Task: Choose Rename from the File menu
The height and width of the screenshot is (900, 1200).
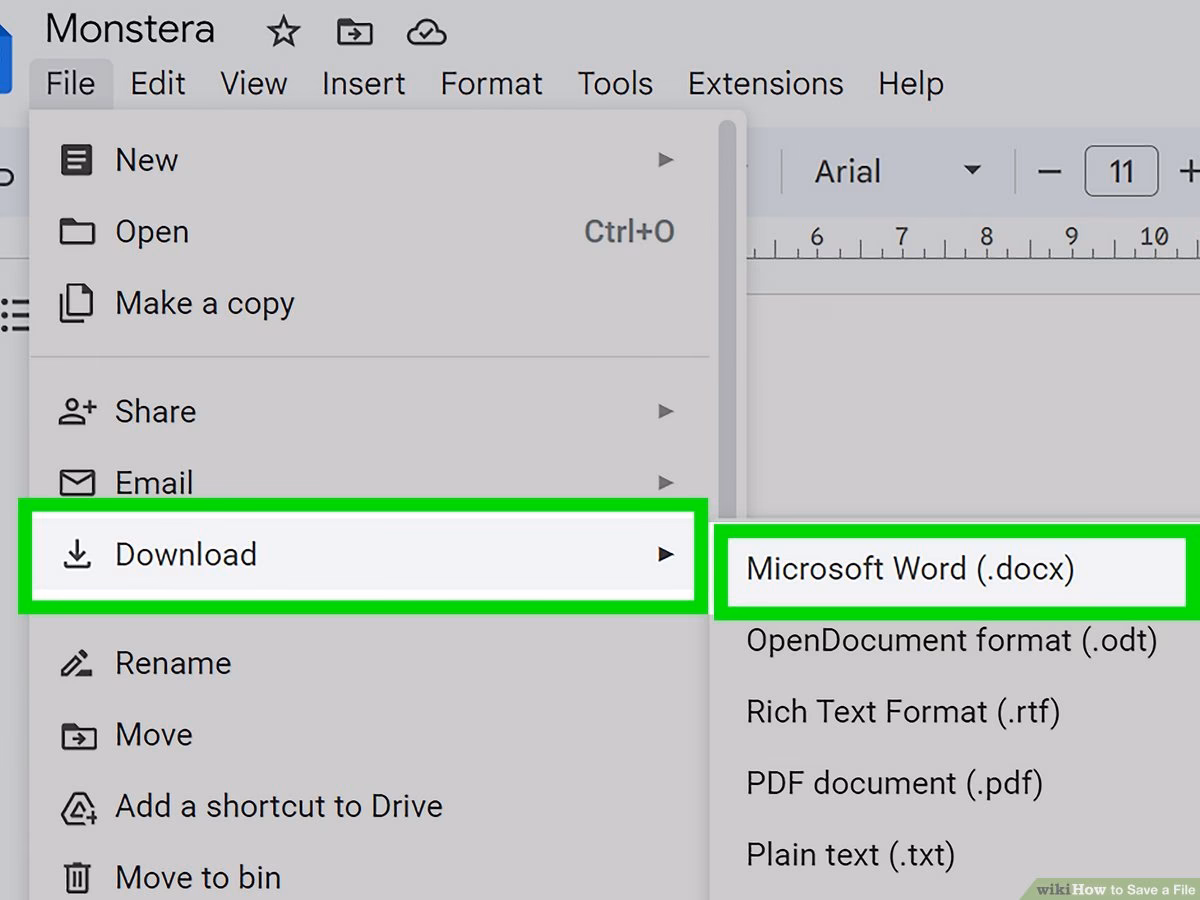Action: coord(369,663)
